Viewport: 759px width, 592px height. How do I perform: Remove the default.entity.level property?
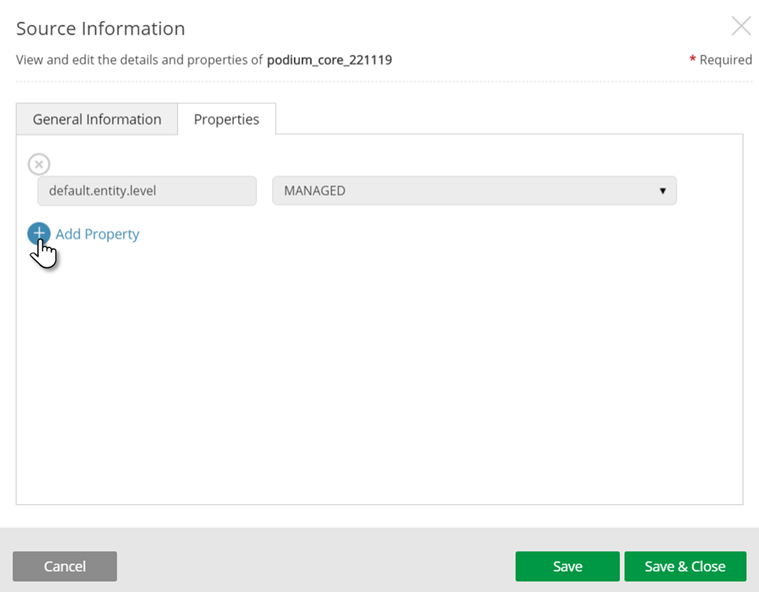tap(38, 164)
